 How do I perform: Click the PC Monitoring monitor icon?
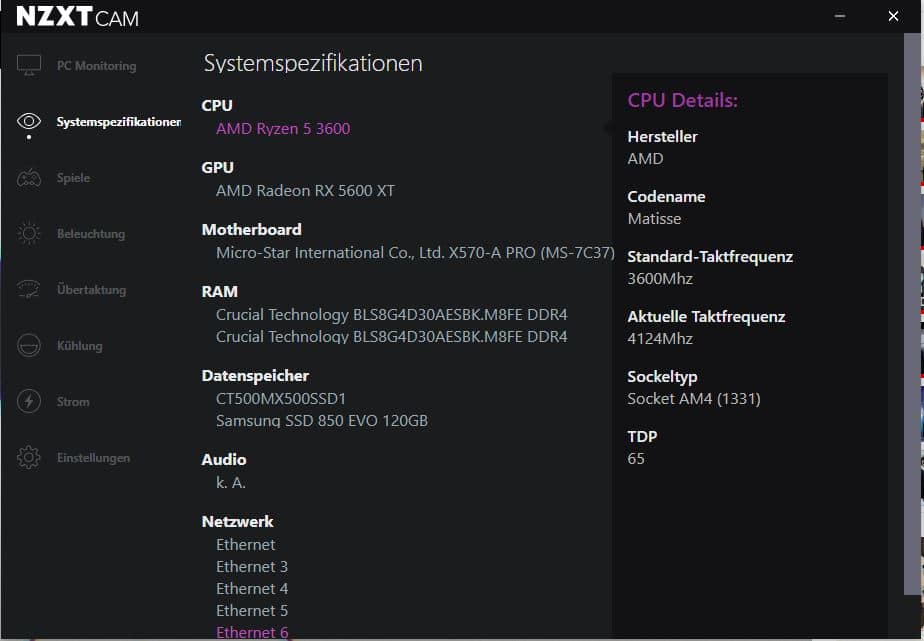29,66
